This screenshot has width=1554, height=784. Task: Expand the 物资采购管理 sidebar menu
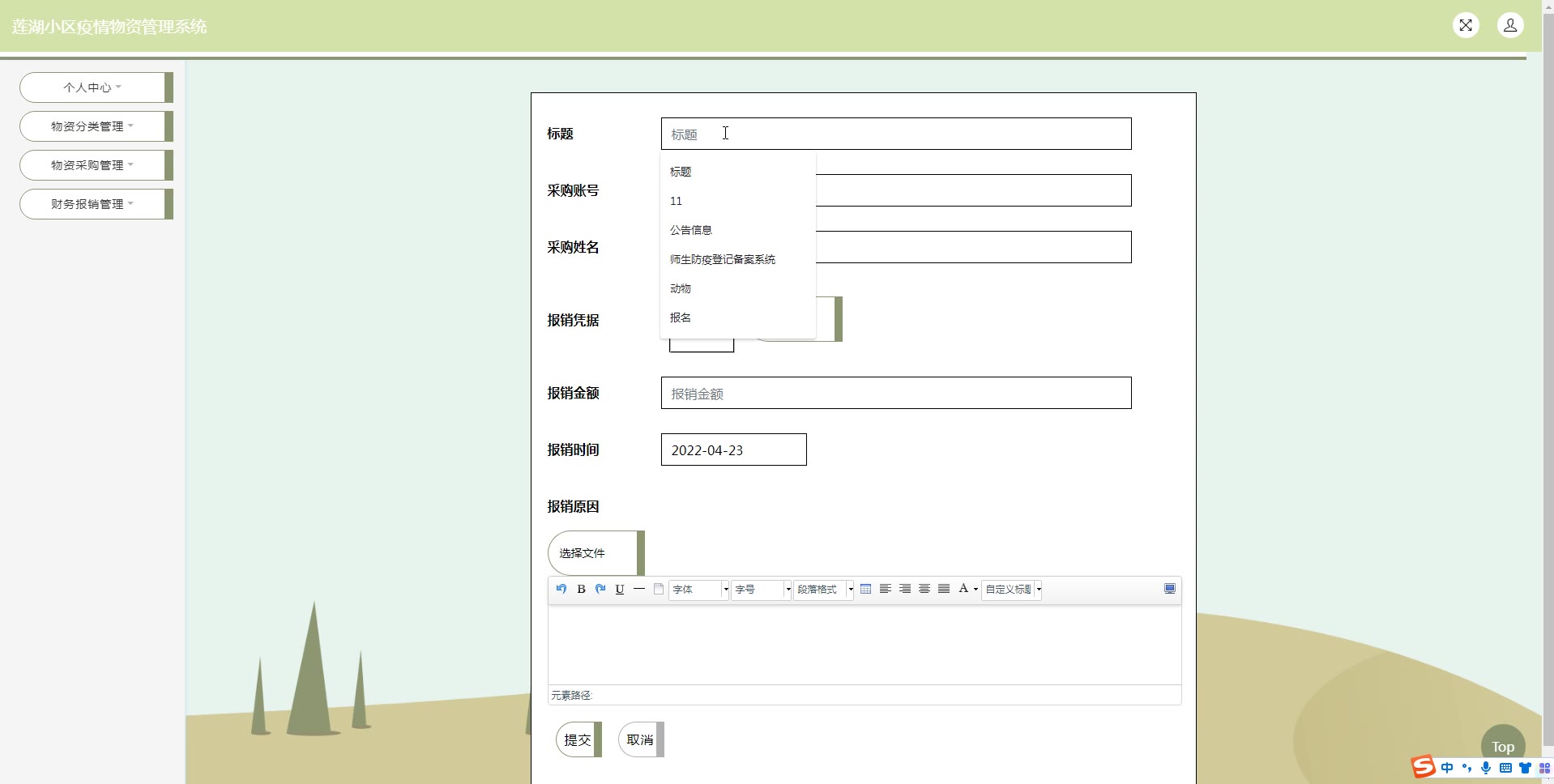coord(96,165)
